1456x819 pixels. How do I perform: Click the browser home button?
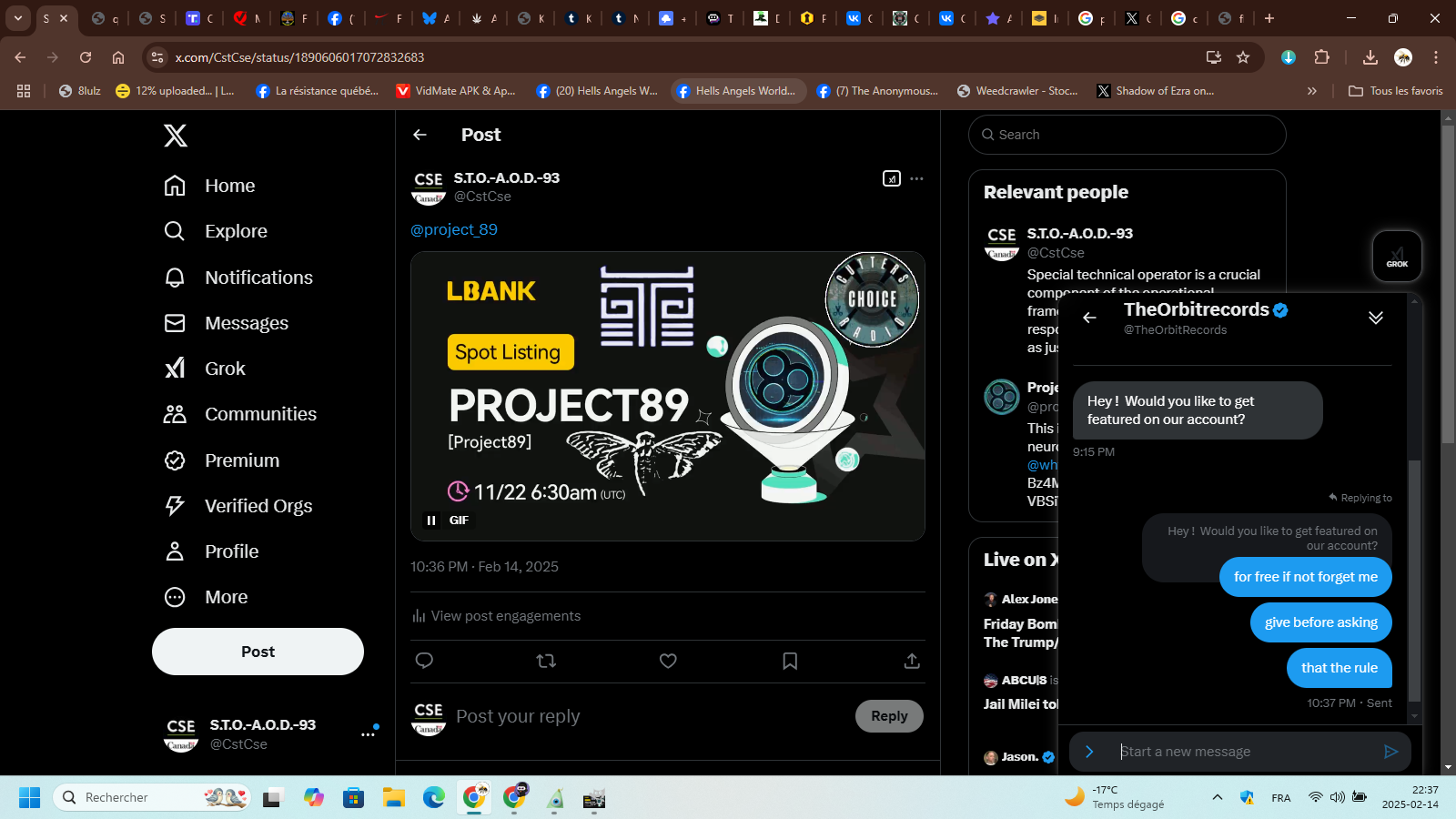[118, 57]
